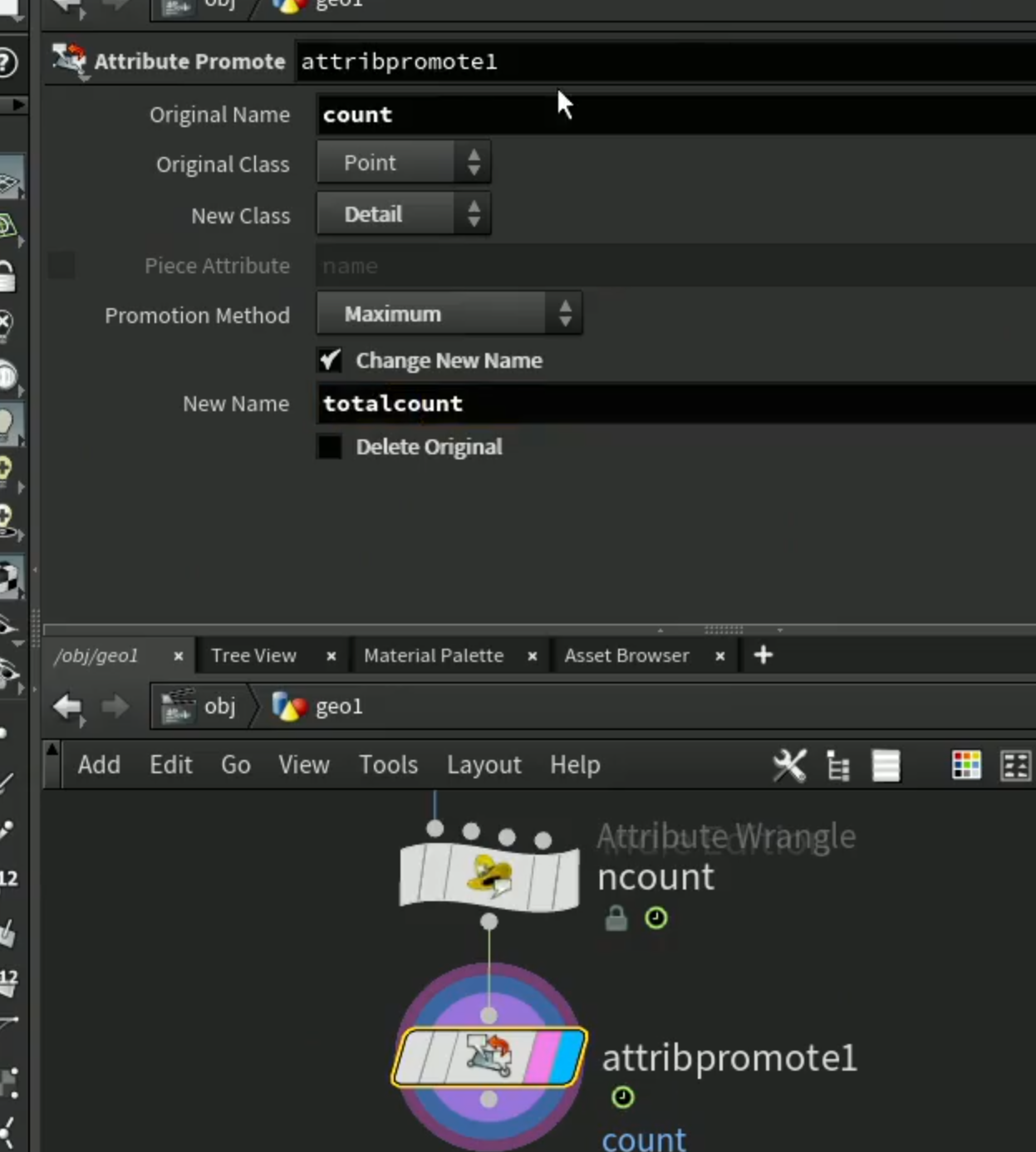1036x1152 pixels.
Task: Click the Attribute Promote node icon in parameters
Action: pyautogui.click(x=69, y=61)
